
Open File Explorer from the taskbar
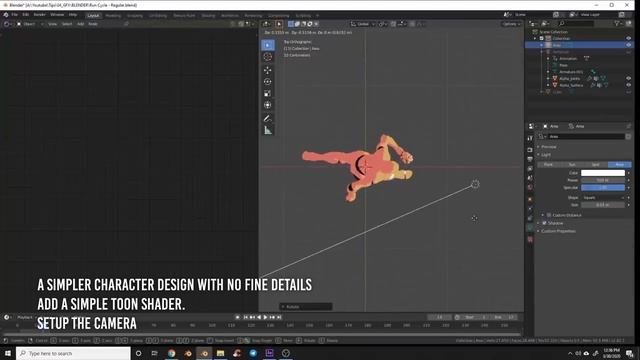220,353
